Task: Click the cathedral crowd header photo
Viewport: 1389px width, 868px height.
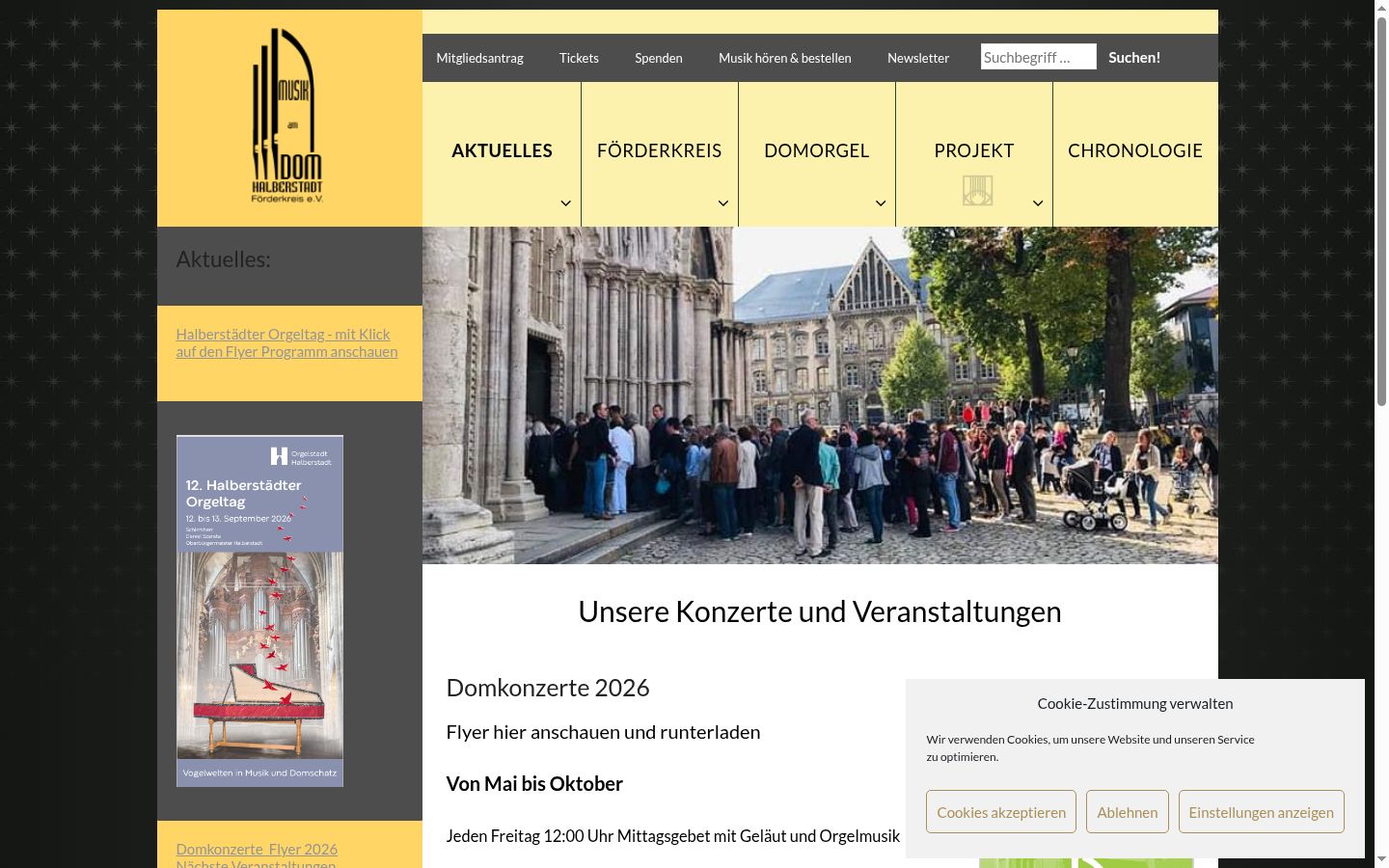Action: (820, 395)
